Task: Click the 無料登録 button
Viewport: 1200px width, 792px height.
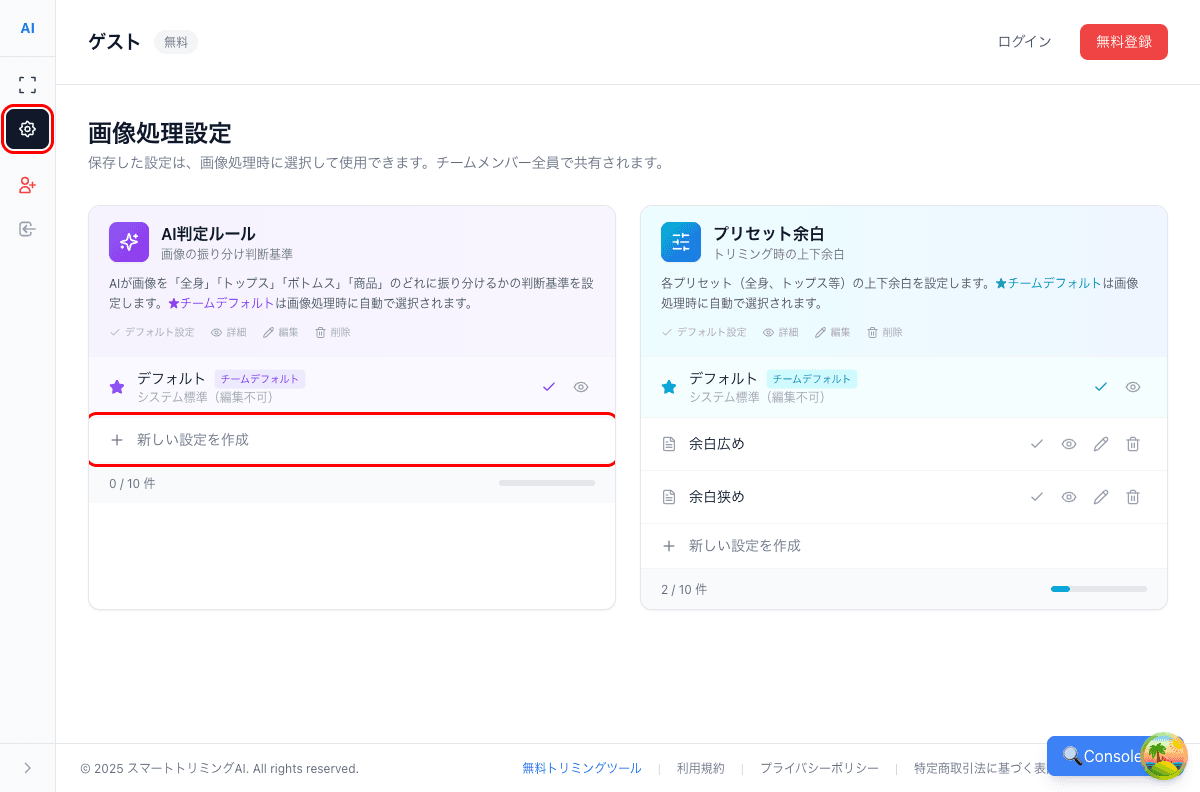Action: [1124, 42]
